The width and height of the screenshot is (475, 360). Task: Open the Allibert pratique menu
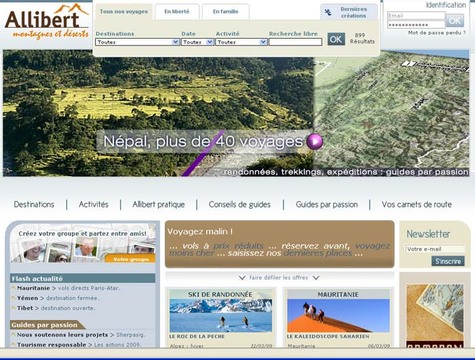click(x=159, y=204)
